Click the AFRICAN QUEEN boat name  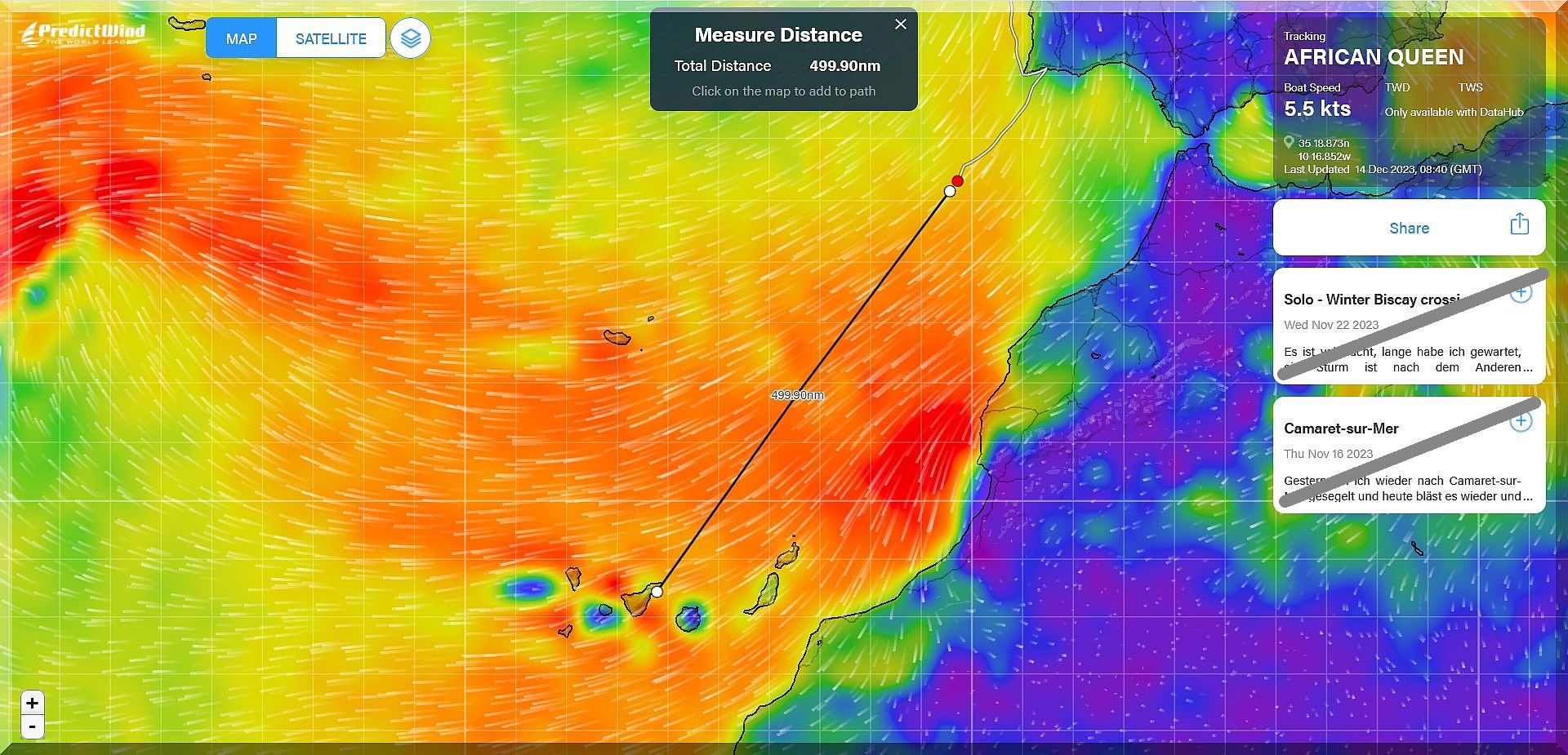1374,57
